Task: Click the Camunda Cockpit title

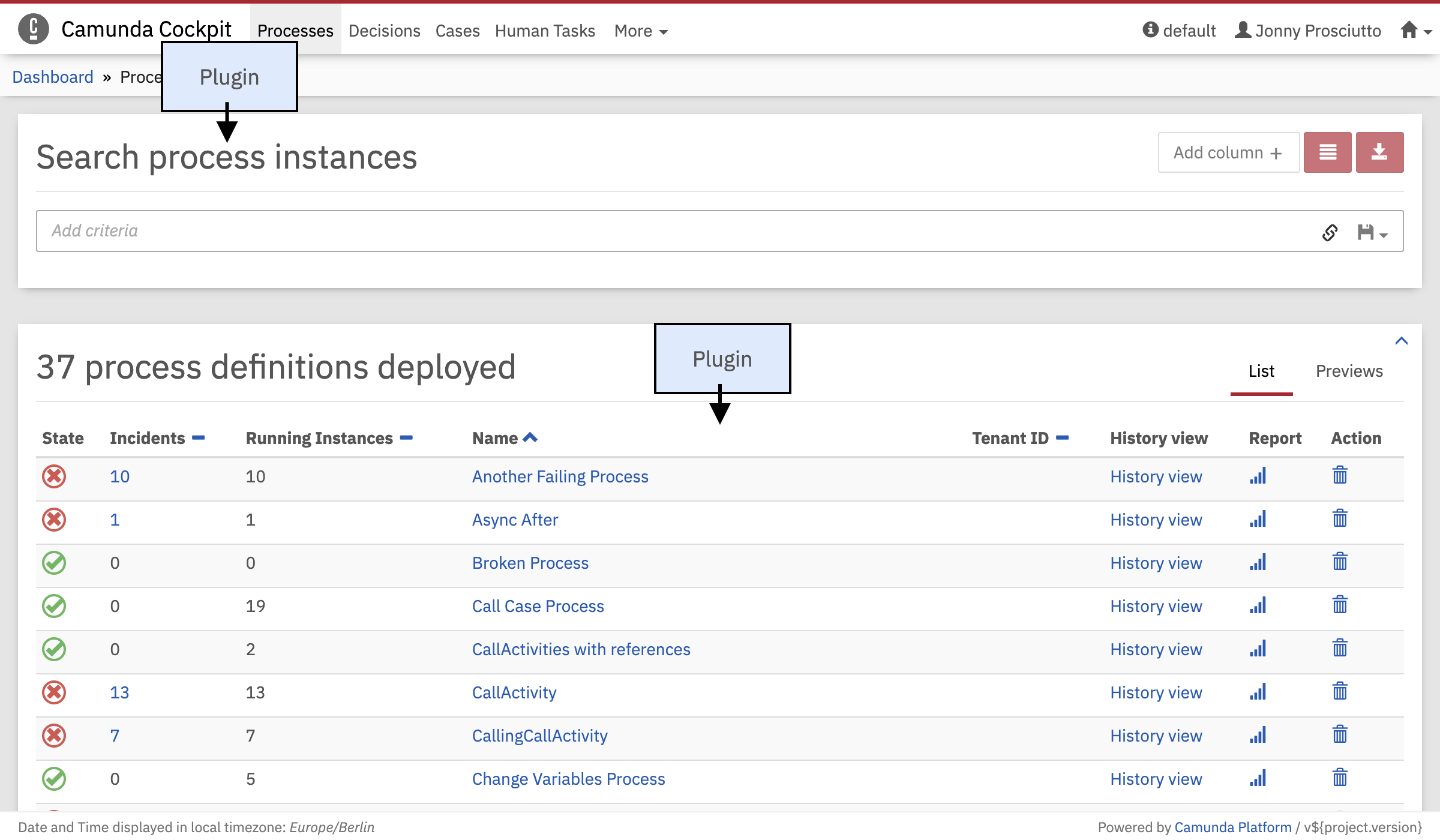Action: coord(146,29)
